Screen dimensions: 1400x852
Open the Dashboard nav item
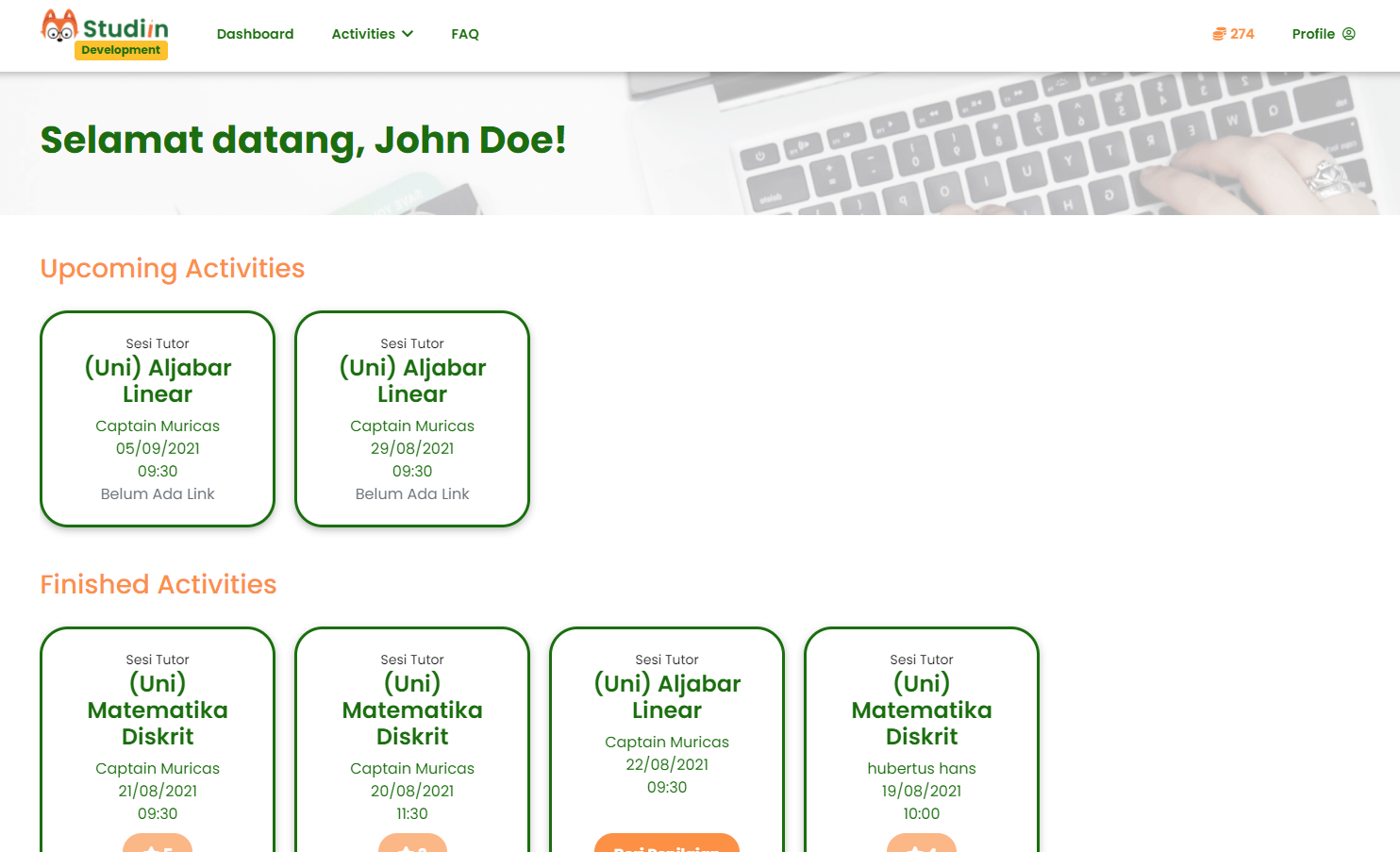tap(255, 34)
